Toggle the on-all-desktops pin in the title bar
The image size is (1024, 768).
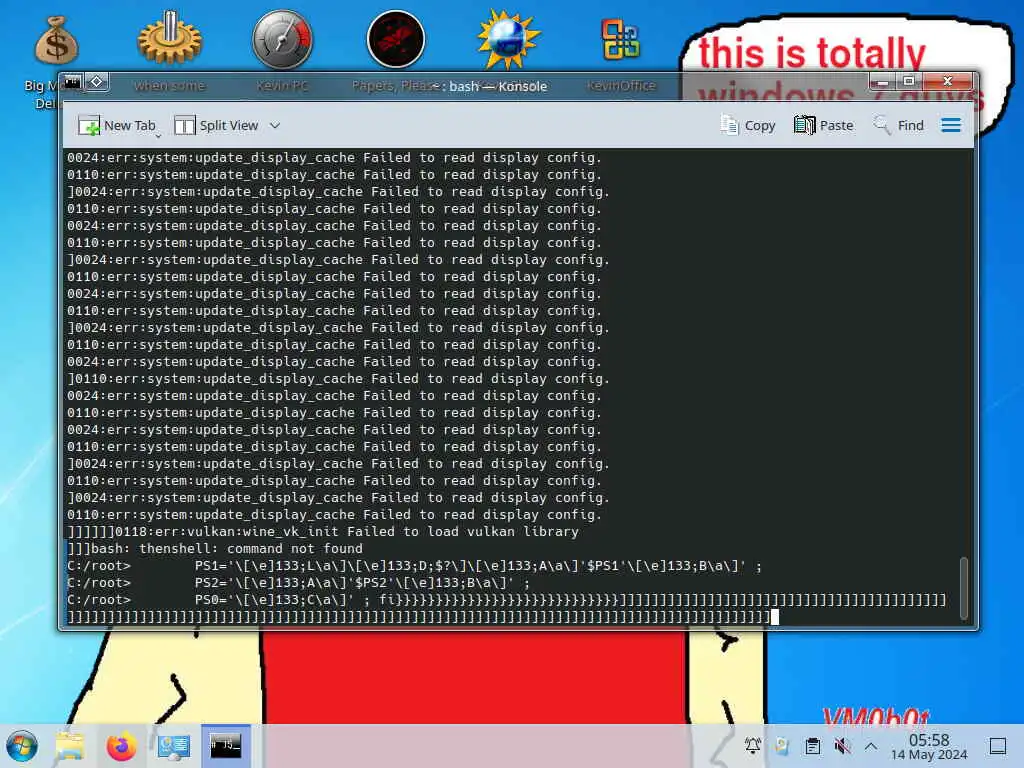97,82
